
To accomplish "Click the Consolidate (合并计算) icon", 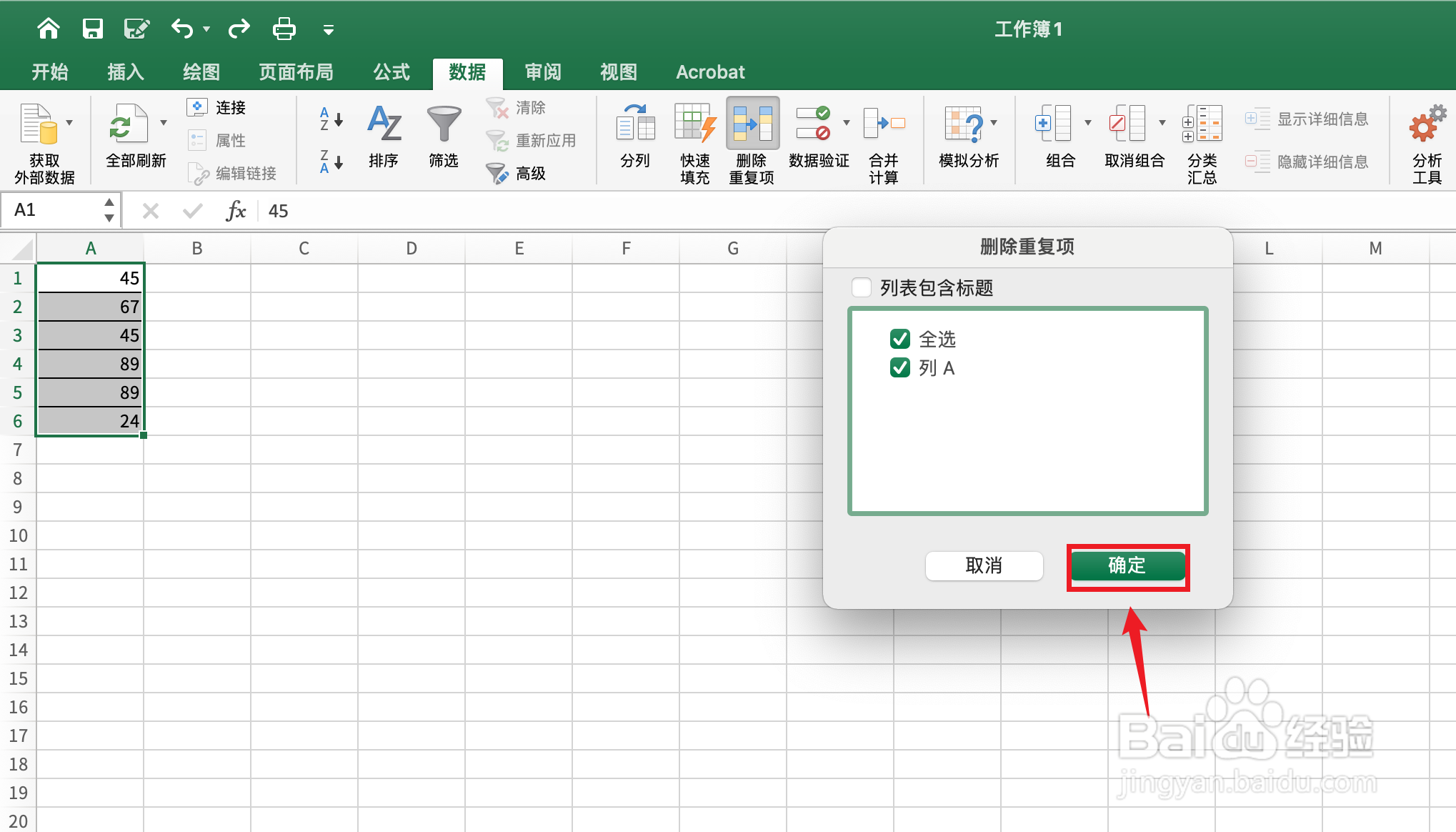I will tap(883, 124).
